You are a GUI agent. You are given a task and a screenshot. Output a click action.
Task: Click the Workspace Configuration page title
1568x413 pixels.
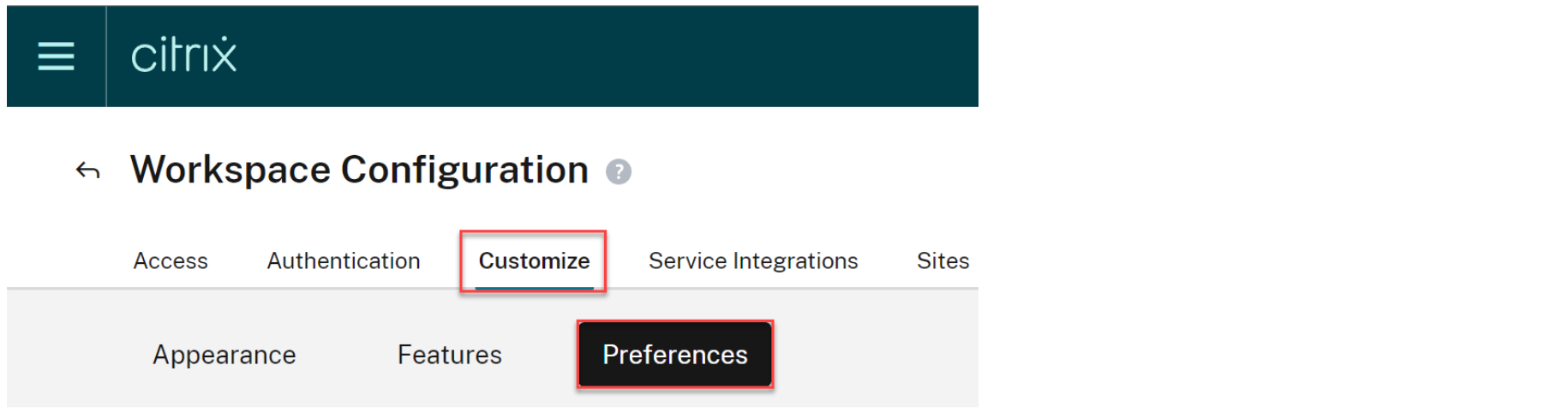click(x=359, y=170)
